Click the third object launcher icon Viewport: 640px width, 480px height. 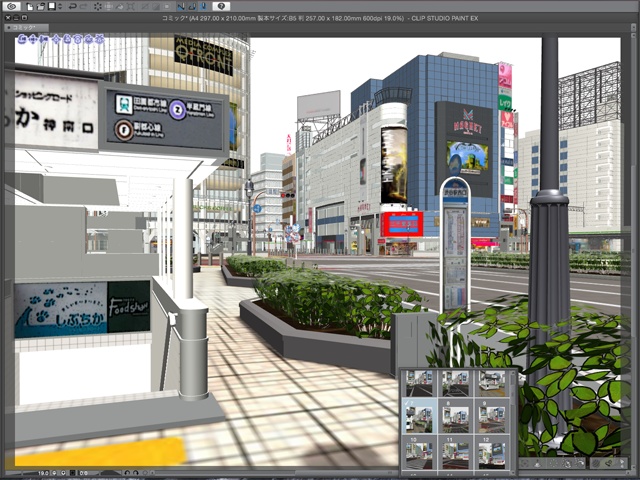pyautogui.click(x=553, y=463)
